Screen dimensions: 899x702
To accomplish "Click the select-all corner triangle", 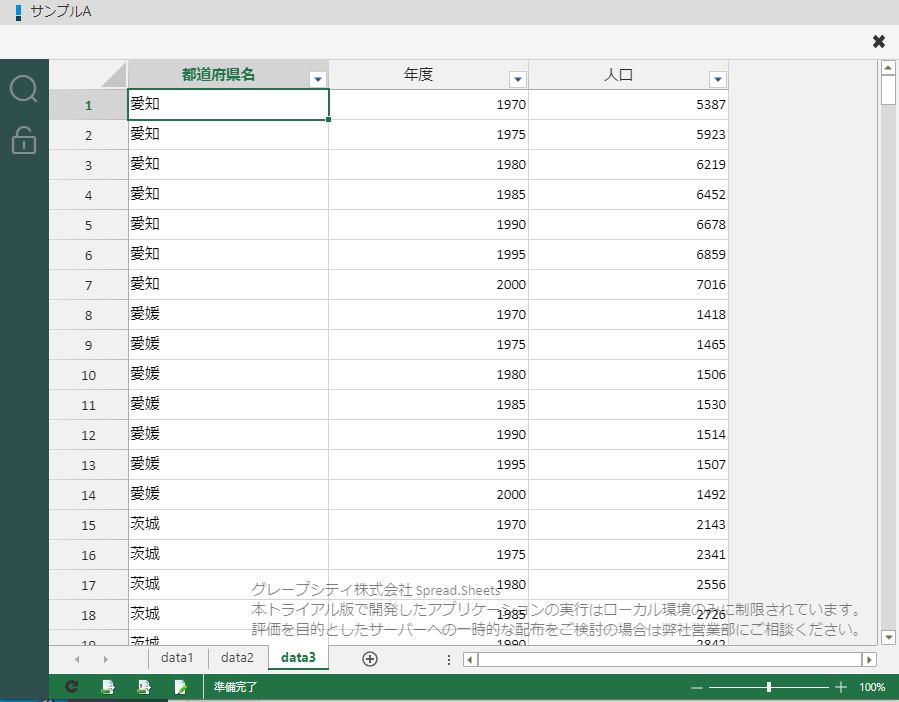I will click(x=112, y=75).
